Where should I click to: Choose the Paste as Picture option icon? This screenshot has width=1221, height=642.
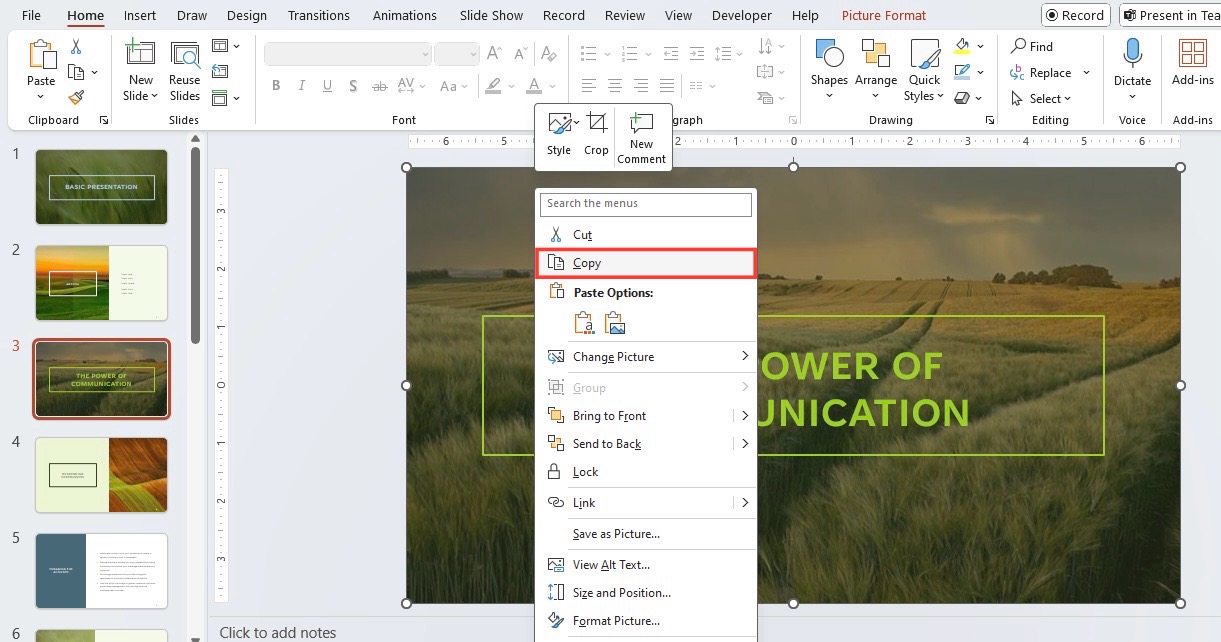(x=615, y=323)
